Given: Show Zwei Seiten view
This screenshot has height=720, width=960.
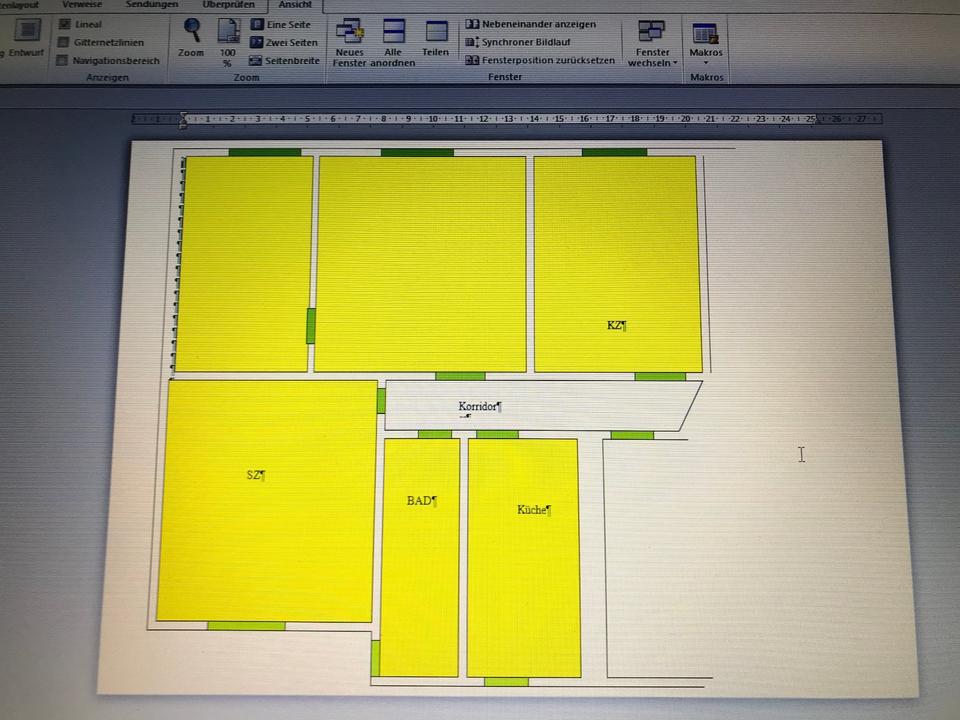Looking at the screenshot, I should pos(284,42).
